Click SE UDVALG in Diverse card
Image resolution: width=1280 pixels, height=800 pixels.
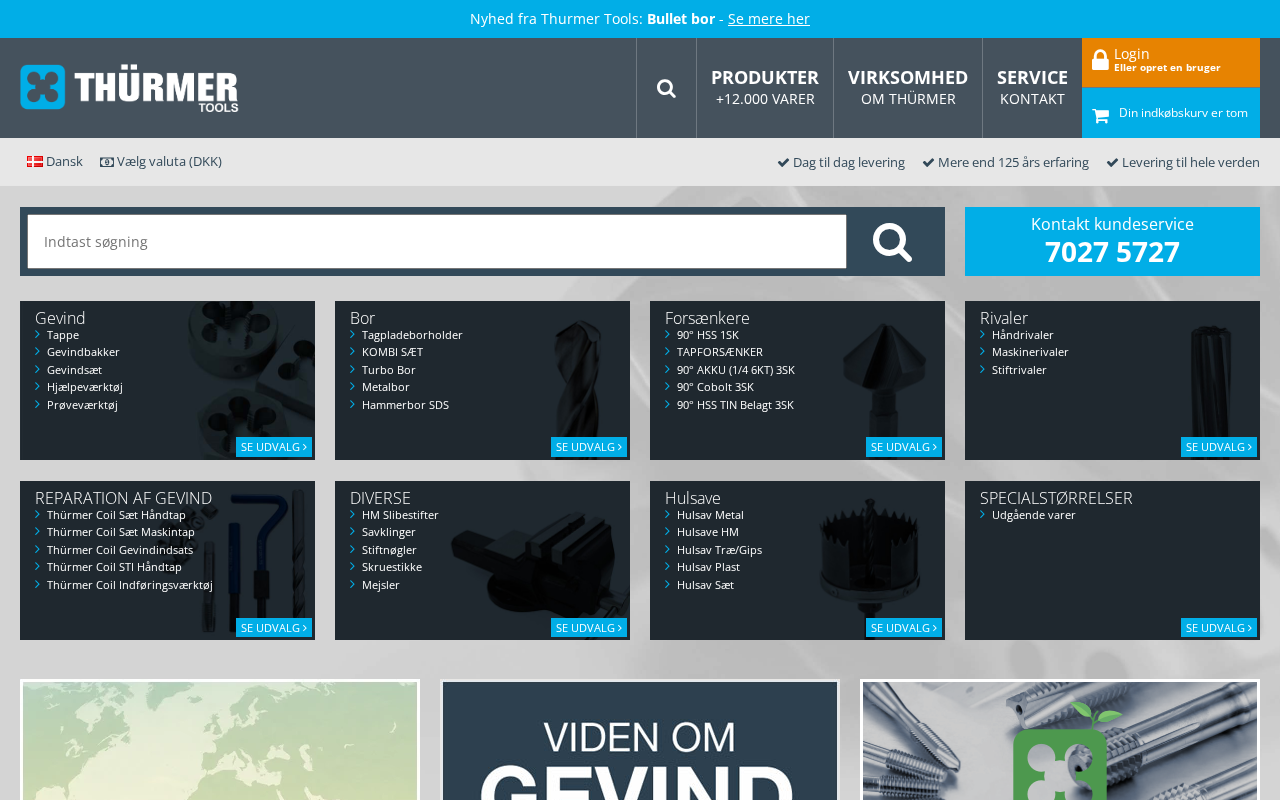coord(589,628)
